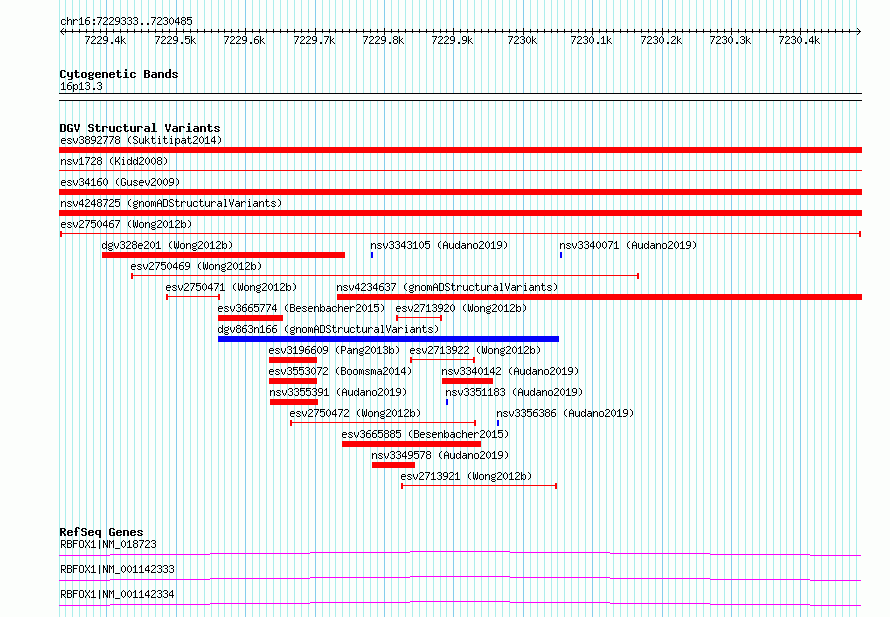Click the nsv3349578 (Audano2019) red bar
Screen dimensions: 890x617
point(393,465)
